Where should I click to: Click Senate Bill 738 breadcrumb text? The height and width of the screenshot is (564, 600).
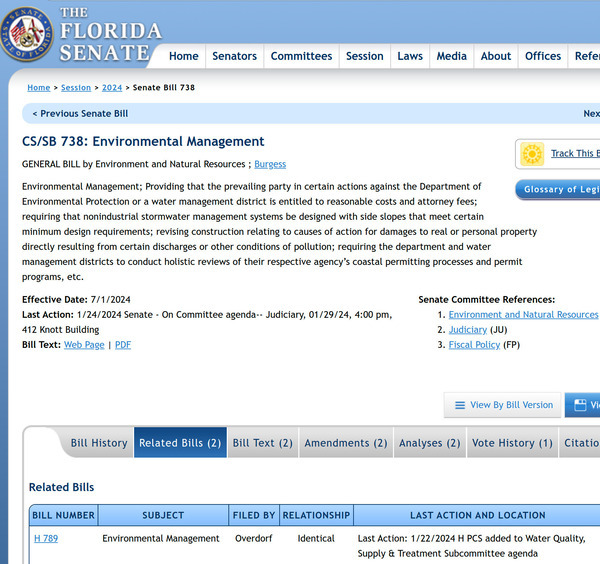point(164,88)
